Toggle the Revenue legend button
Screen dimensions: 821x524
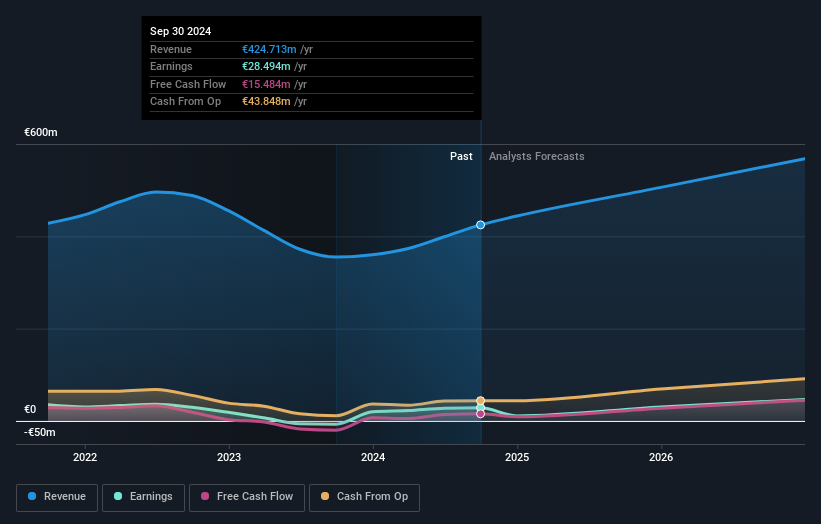(57, 497)
